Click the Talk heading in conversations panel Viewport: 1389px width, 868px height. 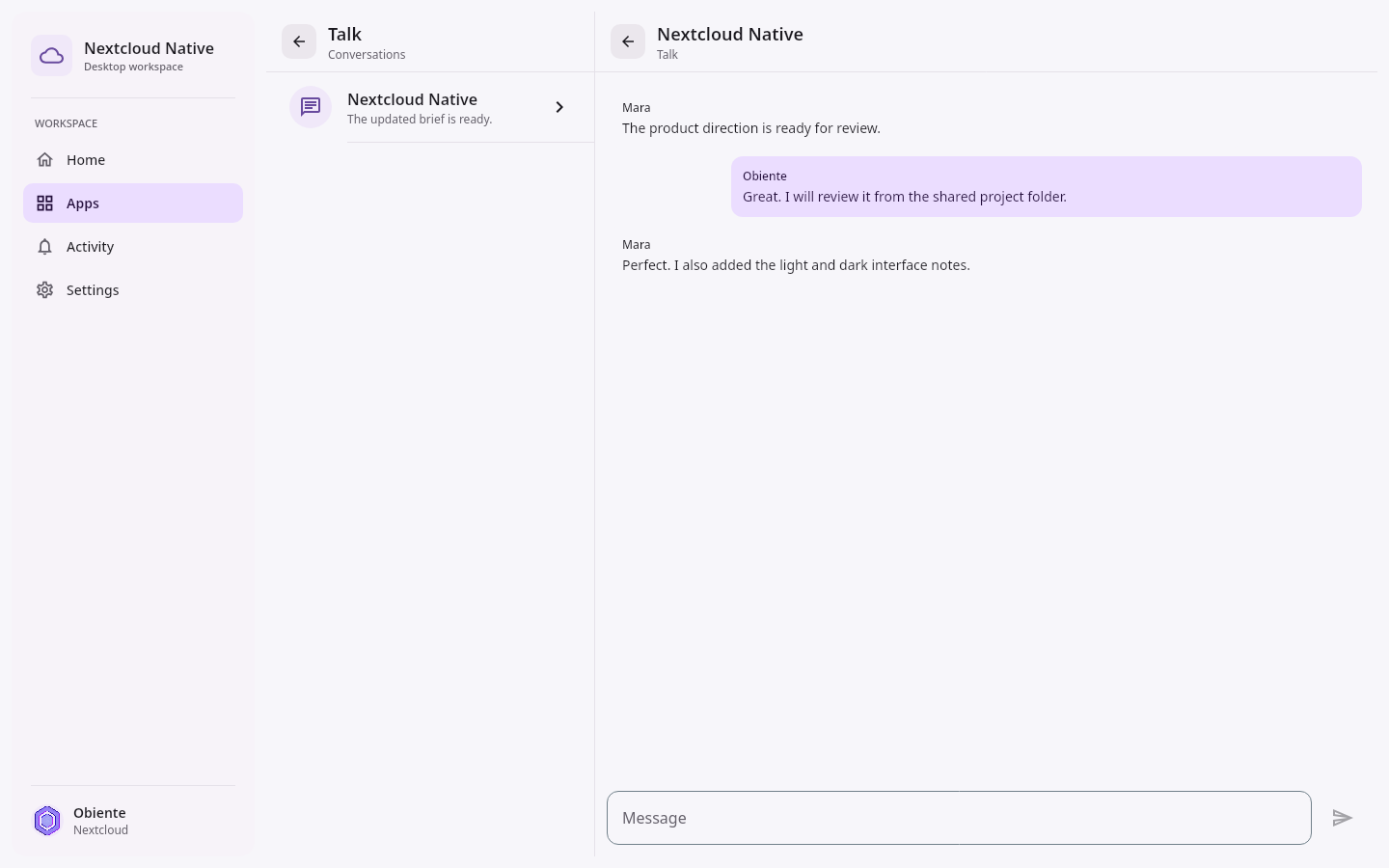pyautogui.click(x=344, y=35)
